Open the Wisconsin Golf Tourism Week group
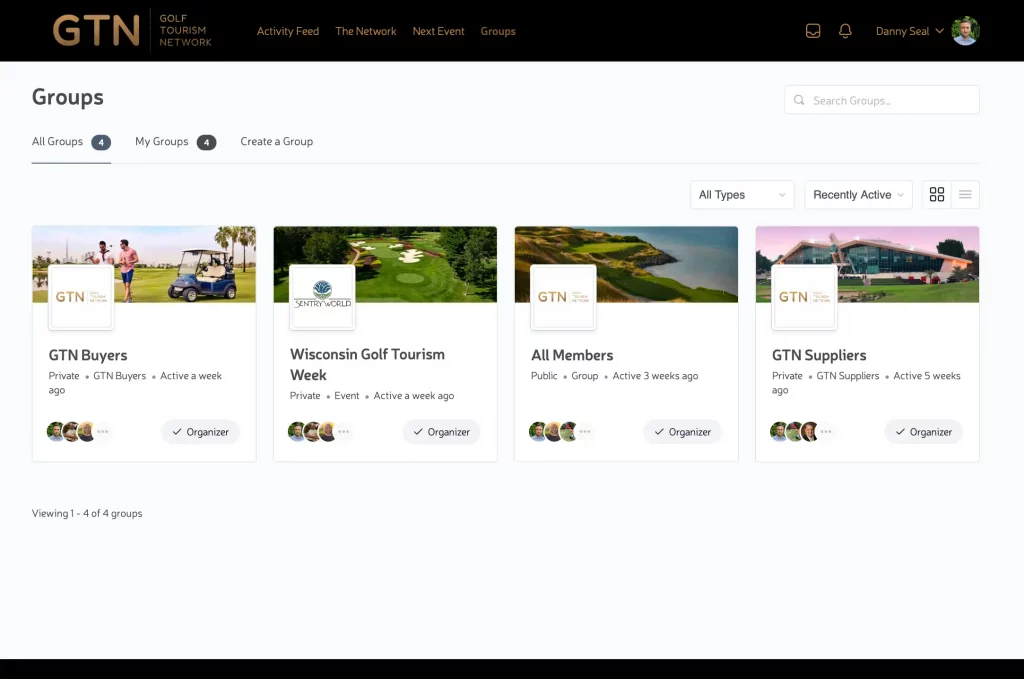 [x=367, y=364]
